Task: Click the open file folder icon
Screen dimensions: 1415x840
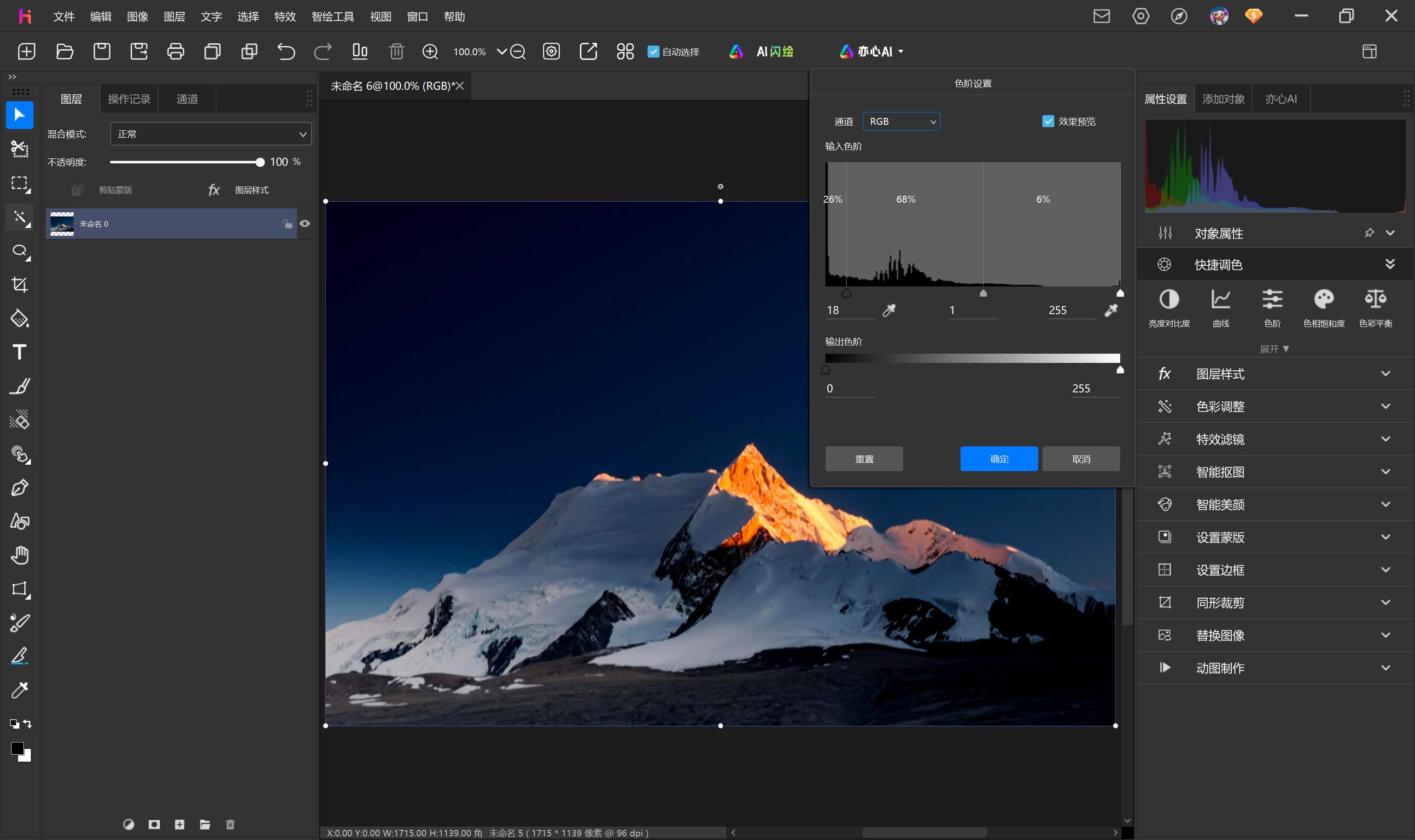Action: 64,52
